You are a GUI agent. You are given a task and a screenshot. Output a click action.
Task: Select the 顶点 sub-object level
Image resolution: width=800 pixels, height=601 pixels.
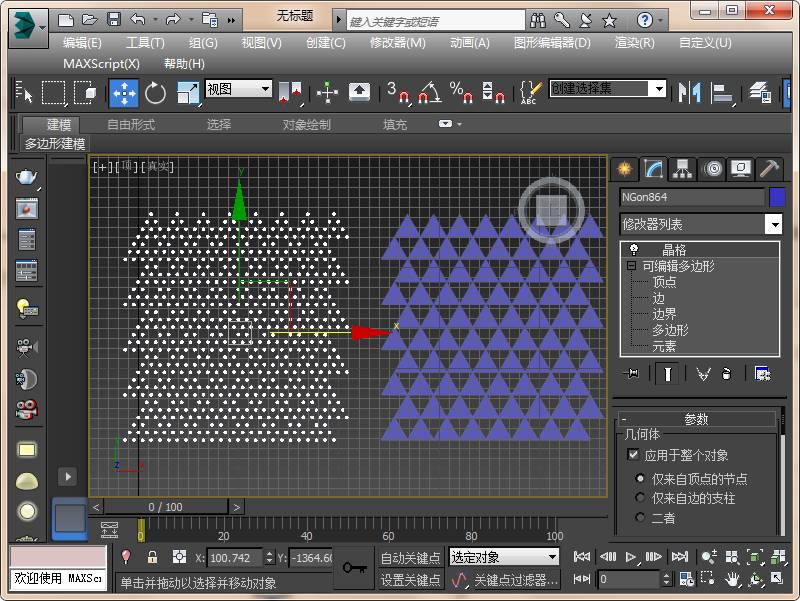tap(664, 282)
